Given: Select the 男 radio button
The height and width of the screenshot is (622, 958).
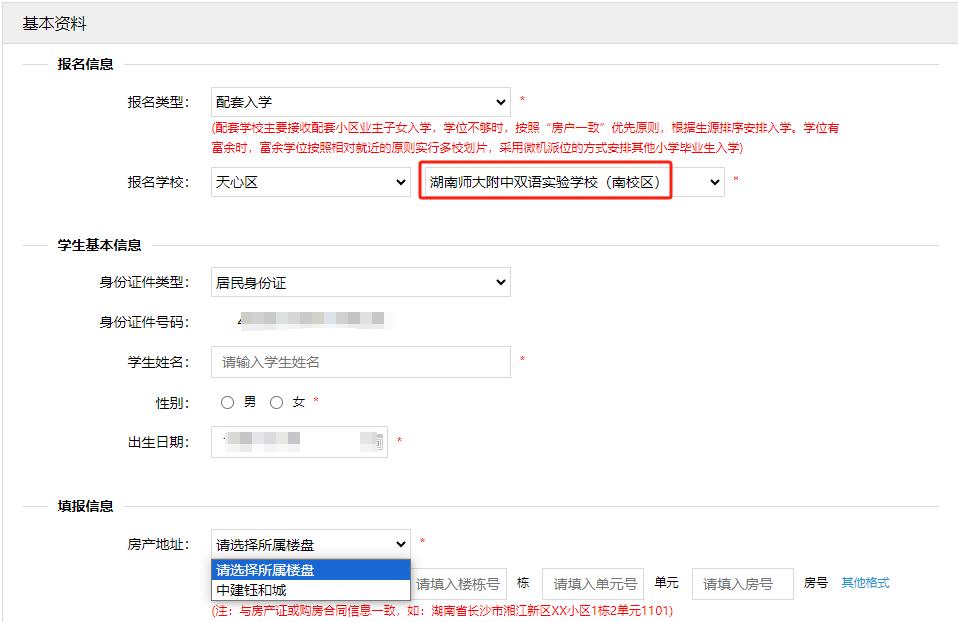Looking at the screenshot, I should [228, 402].
